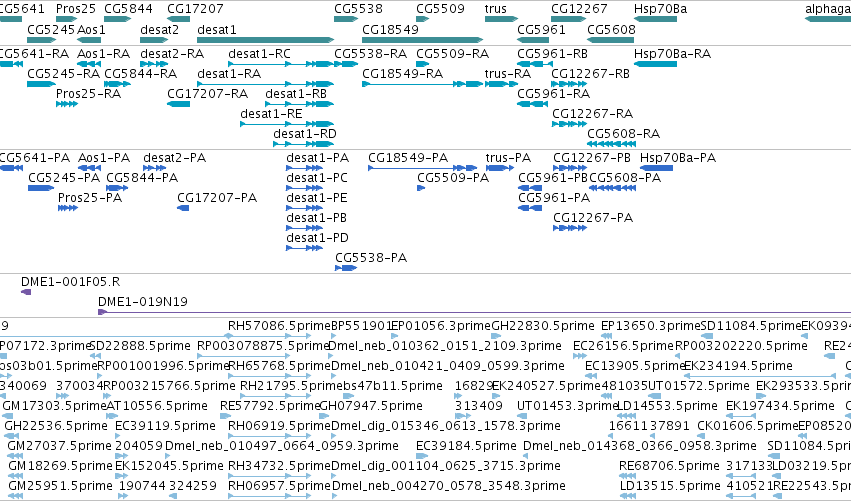Click the CG5245-PA protein bar

[41, 188]
